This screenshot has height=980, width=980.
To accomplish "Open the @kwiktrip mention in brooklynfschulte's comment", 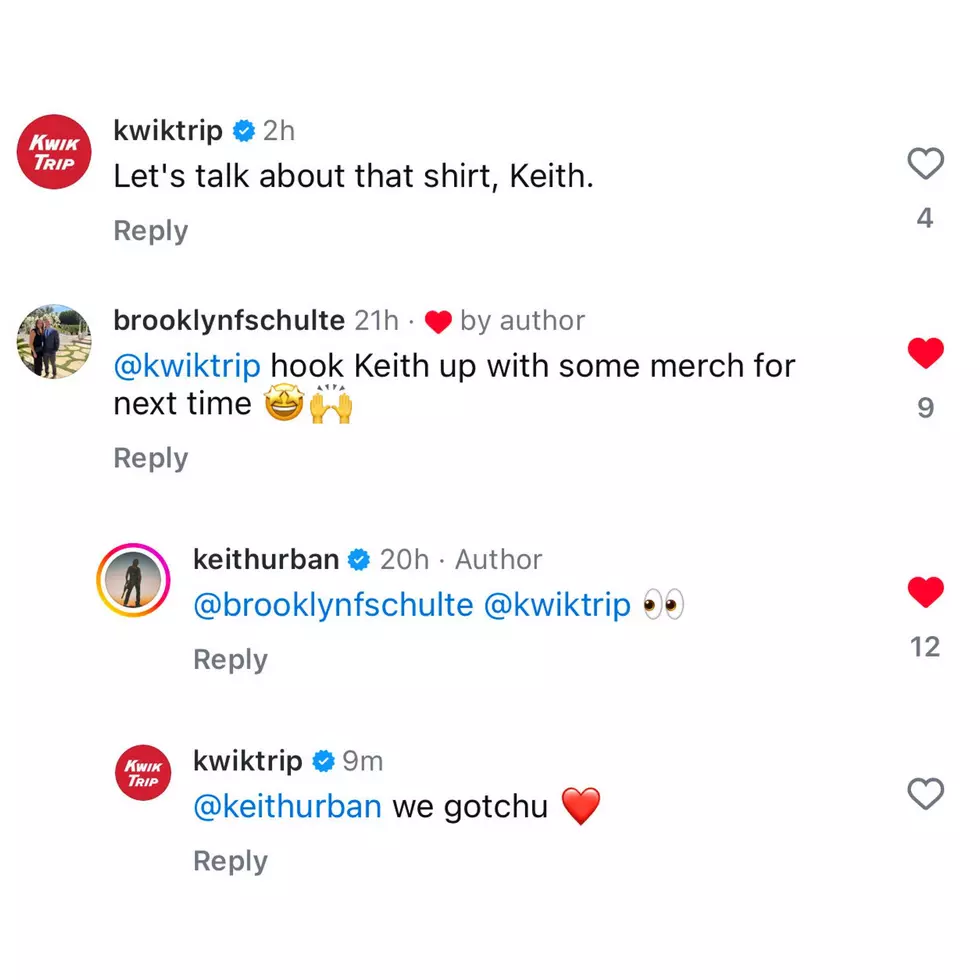I will coord(187,366).
